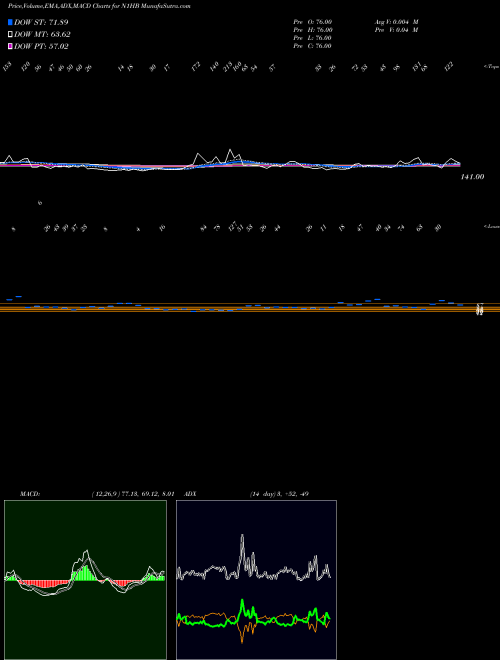The height and width of the screenshot is (660, 500).
Task: Click the 'ADX' panel heading
Action: (190, 494)
